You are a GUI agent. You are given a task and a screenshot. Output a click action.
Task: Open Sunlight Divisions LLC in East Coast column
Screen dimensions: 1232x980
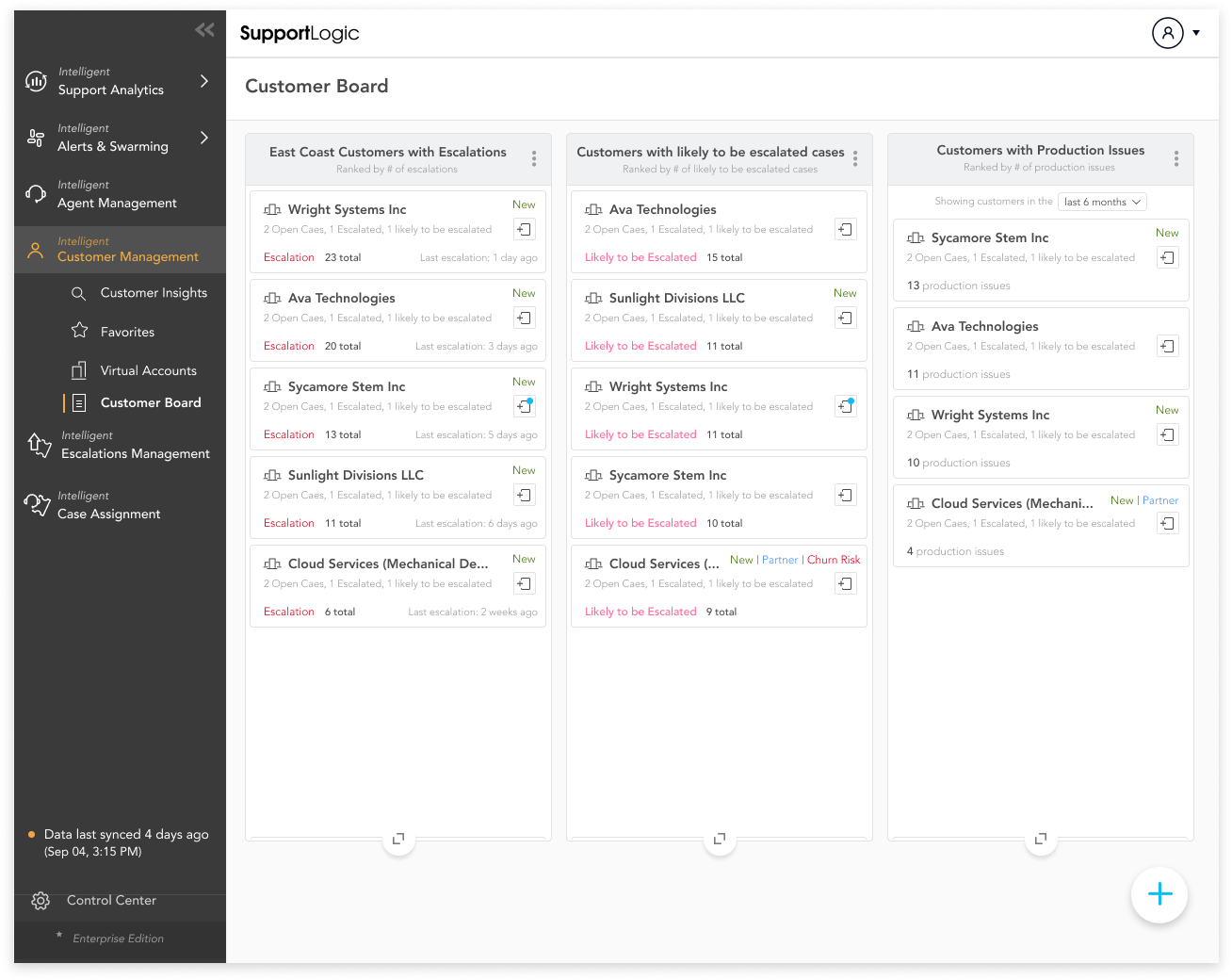tap(356, 475)
